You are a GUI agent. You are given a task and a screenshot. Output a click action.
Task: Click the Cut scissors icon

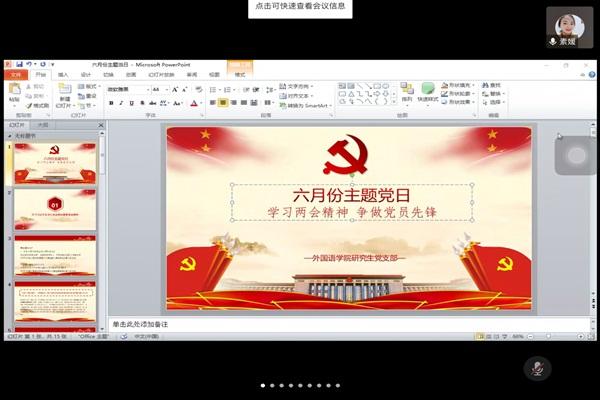pyautogui.click(x=28, y=87)
